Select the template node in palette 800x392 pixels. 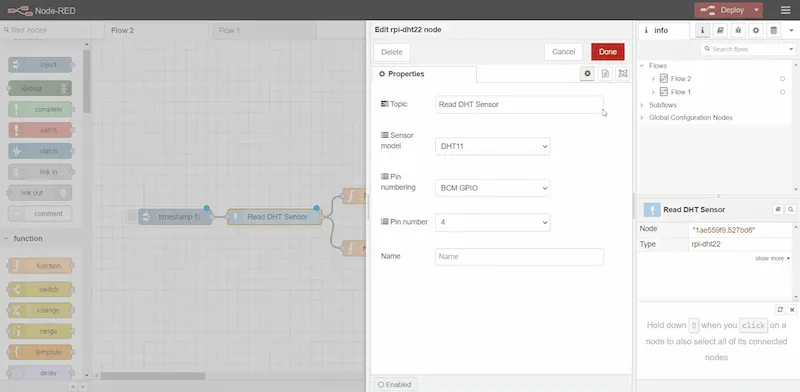point(40,352)
